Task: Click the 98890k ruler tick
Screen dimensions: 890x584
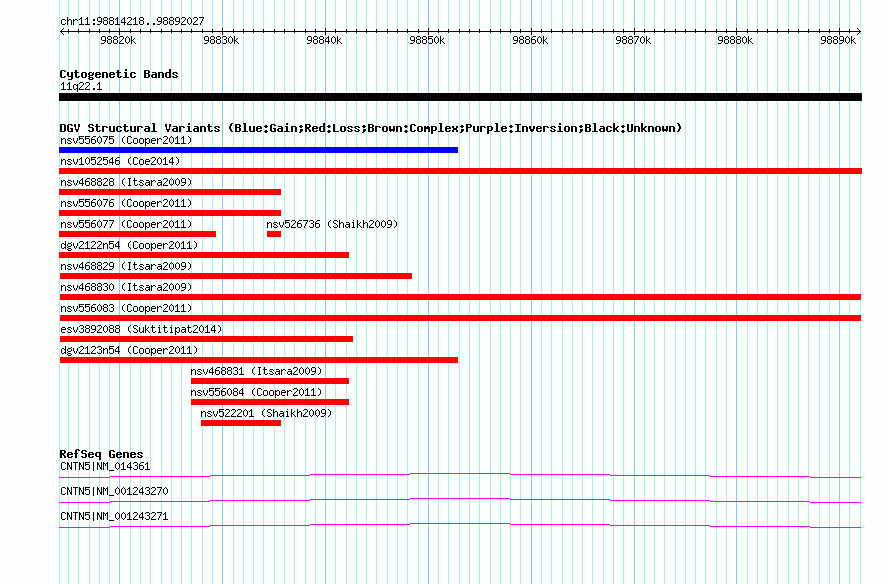Action: coord(839,40)
